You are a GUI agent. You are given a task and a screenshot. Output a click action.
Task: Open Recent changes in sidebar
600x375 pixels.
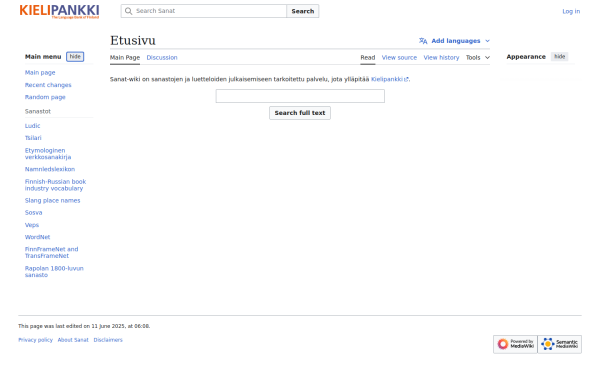48,85
